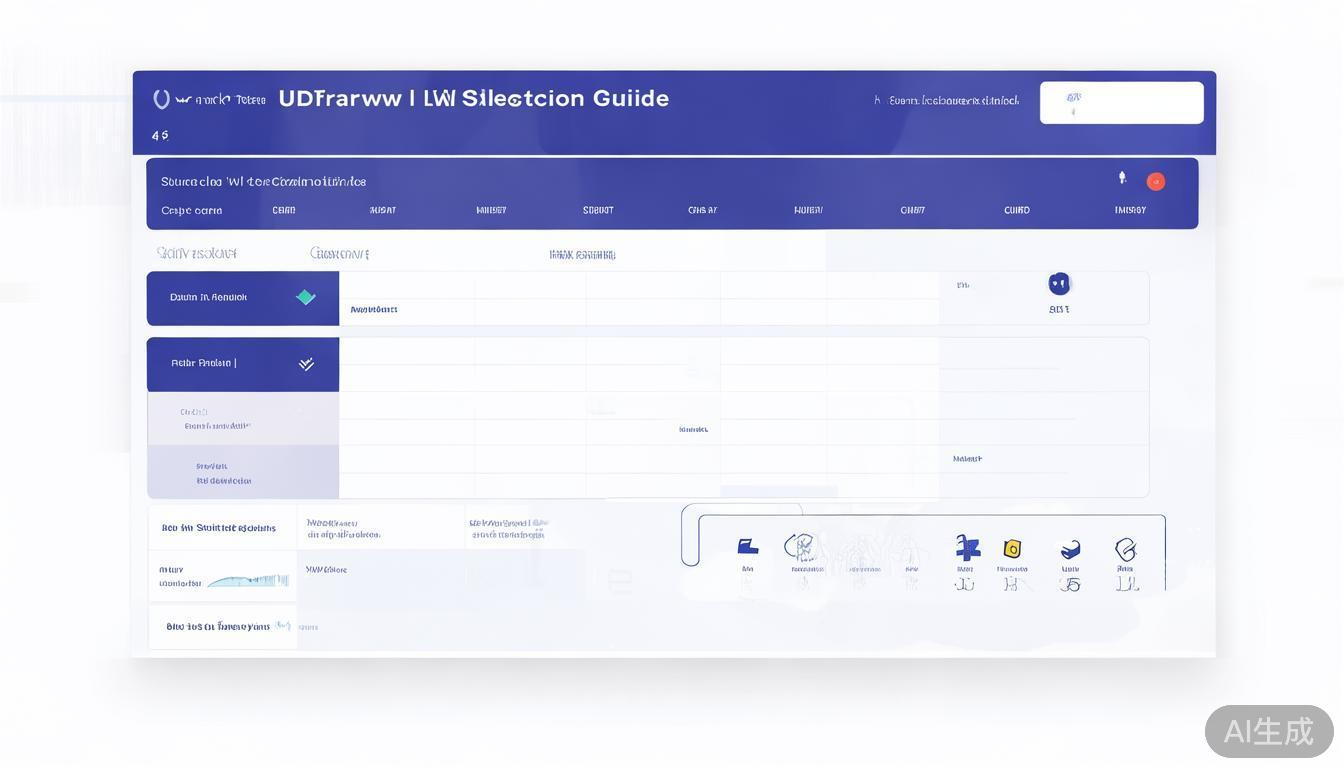1344x768 pixels.
Task: Click the circular logo icon in the header
Action: coord(161,99)
